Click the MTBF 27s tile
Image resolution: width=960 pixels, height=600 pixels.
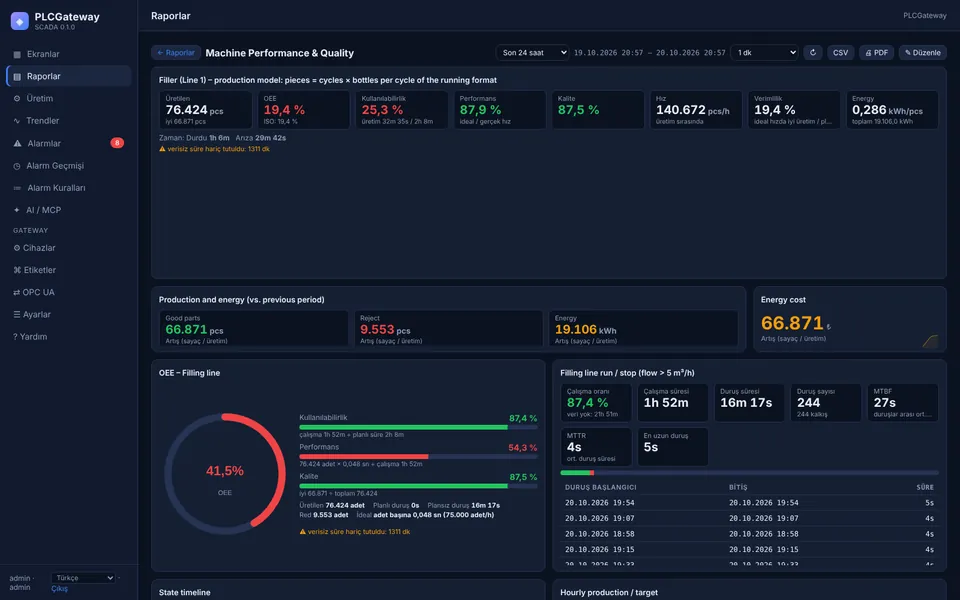point(902,403)
